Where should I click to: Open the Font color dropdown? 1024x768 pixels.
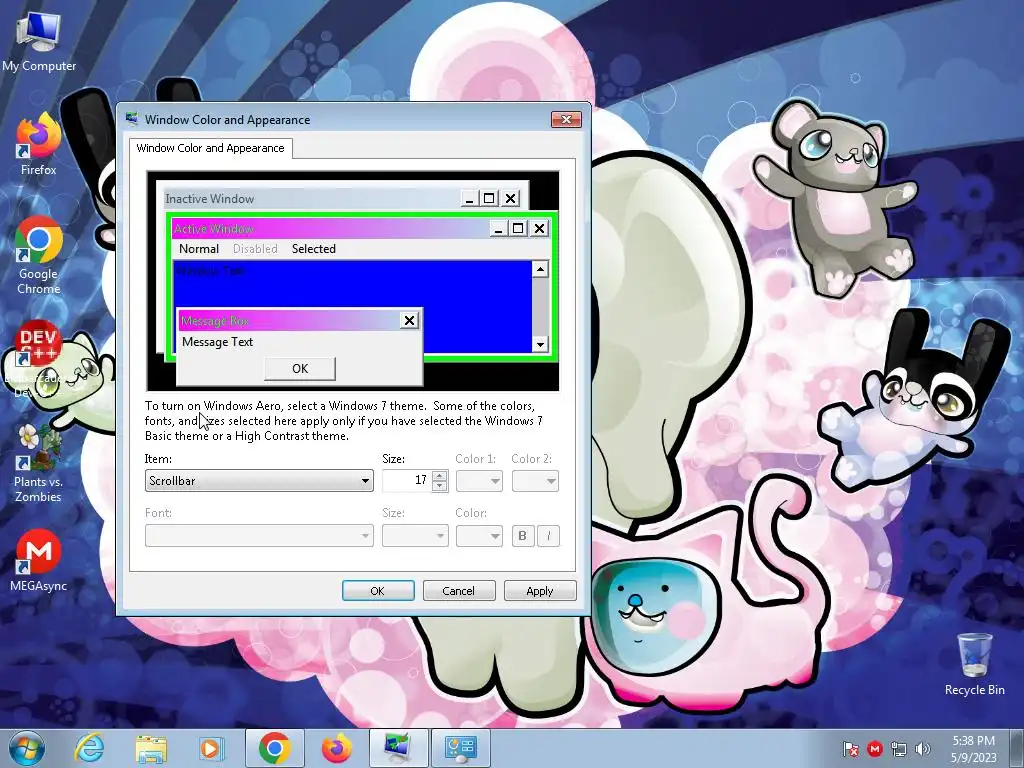tap(479, 536)
